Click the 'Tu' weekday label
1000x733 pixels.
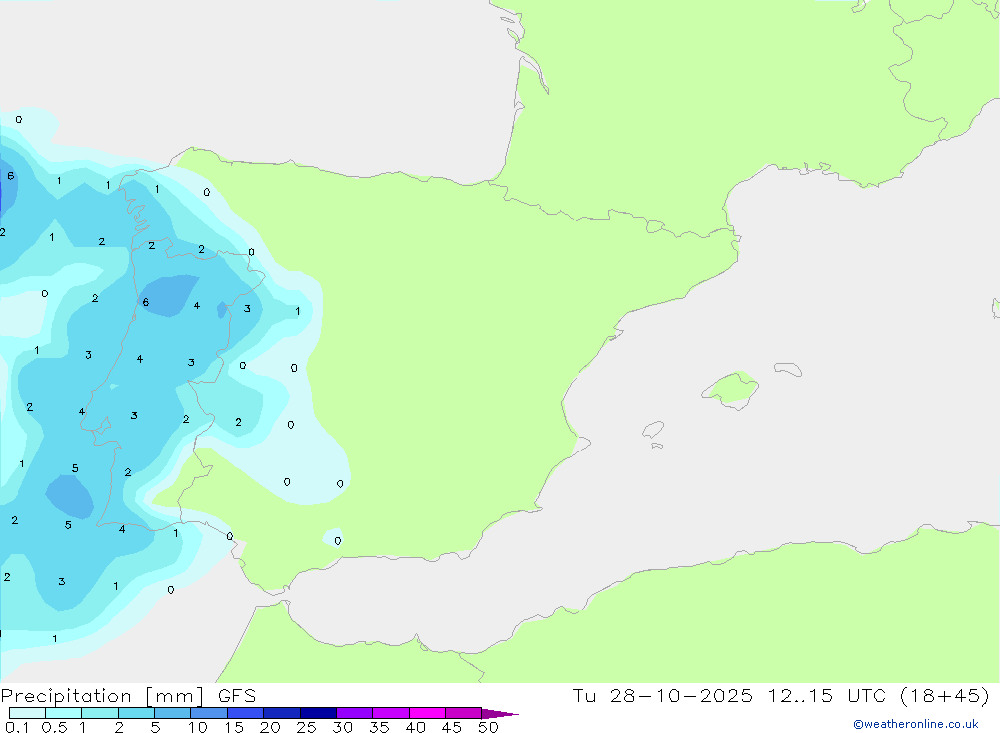tap(584, 695)
